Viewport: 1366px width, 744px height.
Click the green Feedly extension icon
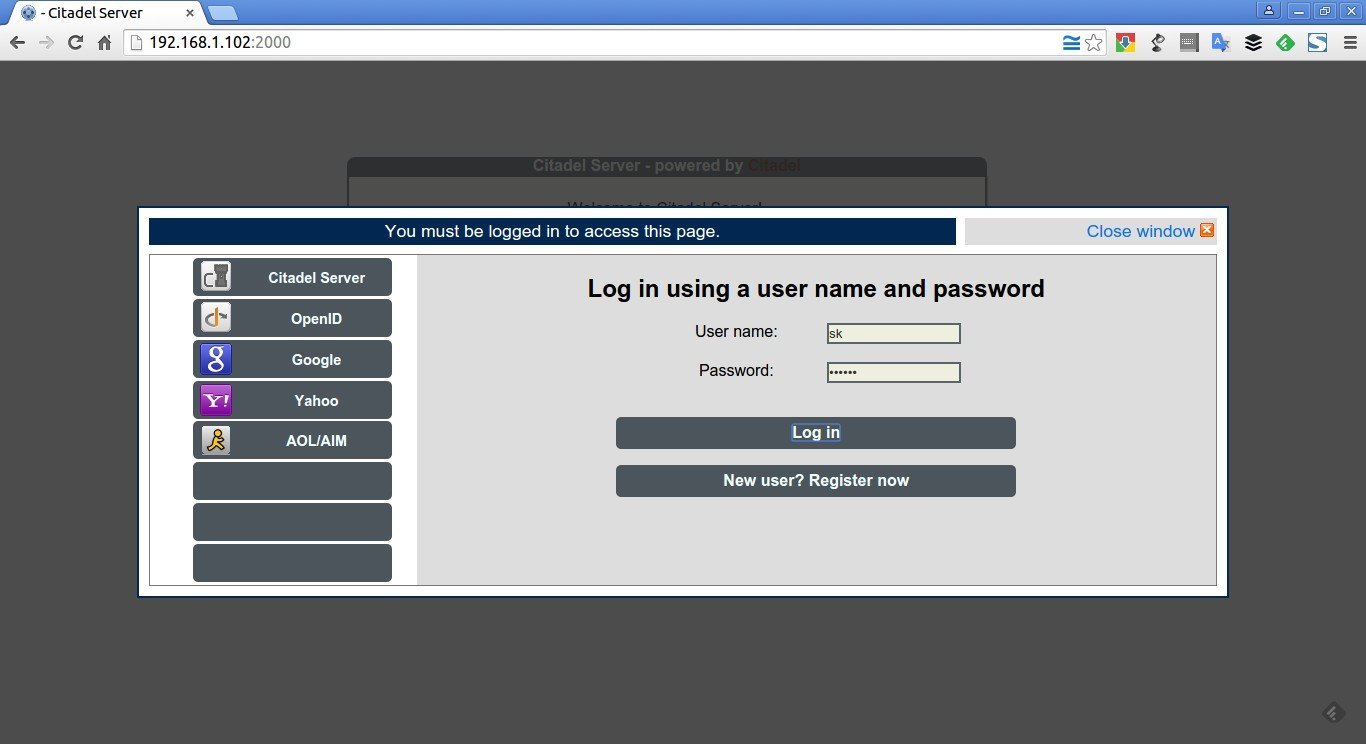1285,43
